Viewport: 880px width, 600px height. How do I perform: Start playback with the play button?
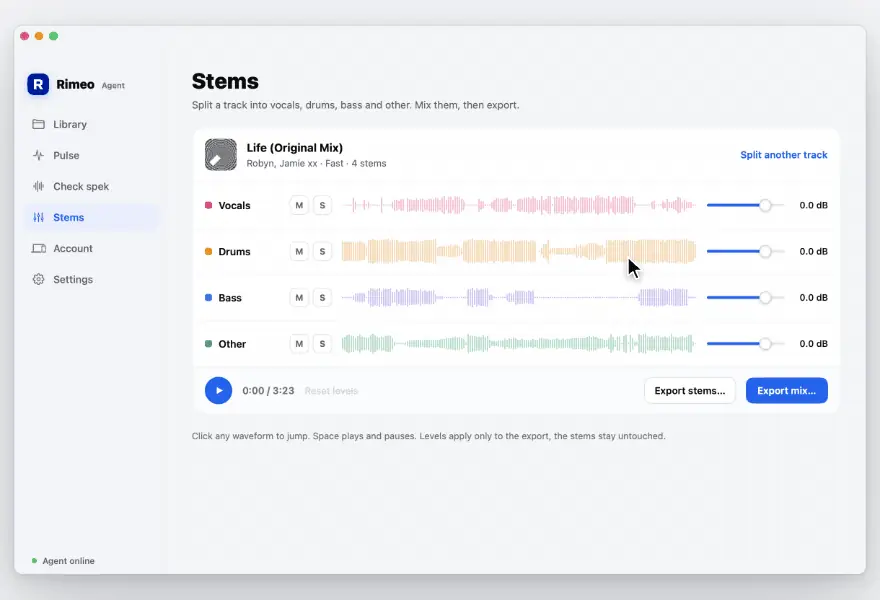pos(218,391)
